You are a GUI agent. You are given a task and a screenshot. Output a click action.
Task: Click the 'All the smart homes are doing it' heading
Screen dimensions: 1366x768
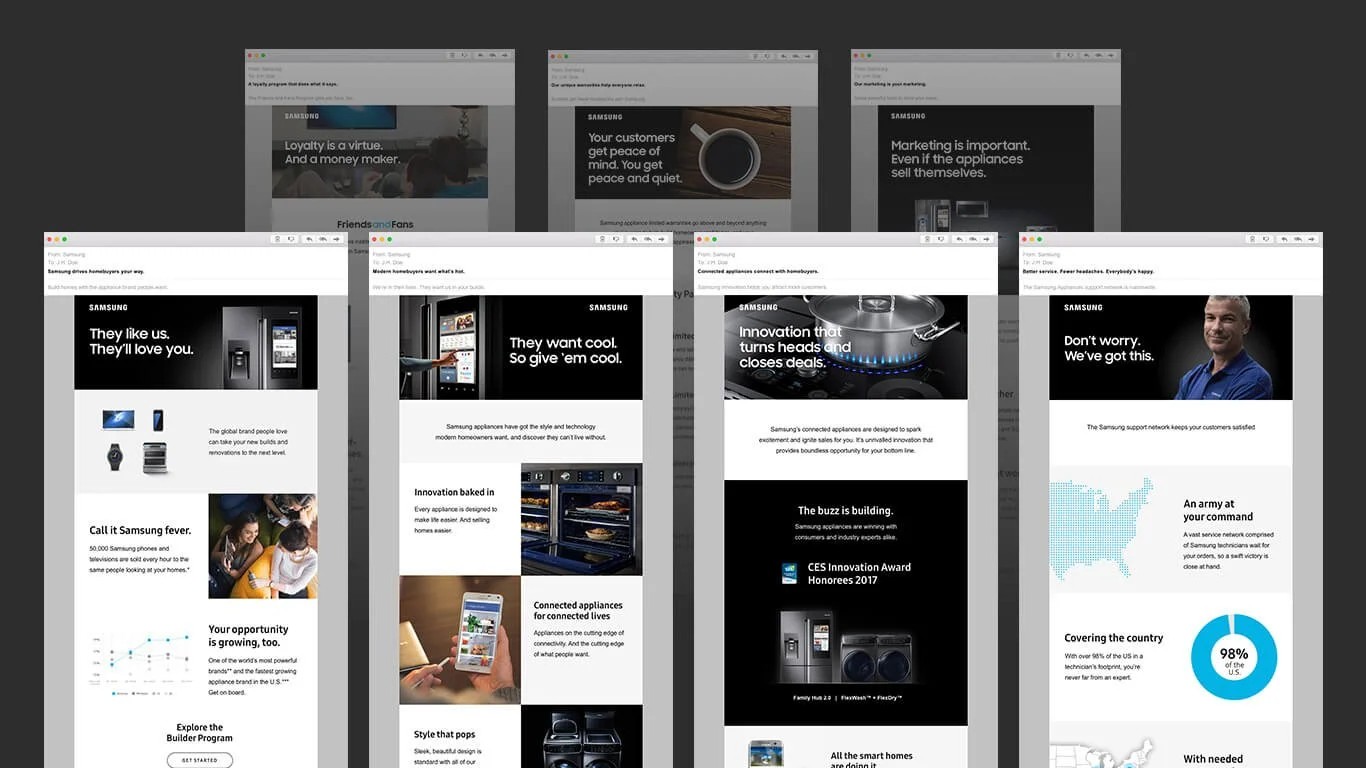(872, 760)
